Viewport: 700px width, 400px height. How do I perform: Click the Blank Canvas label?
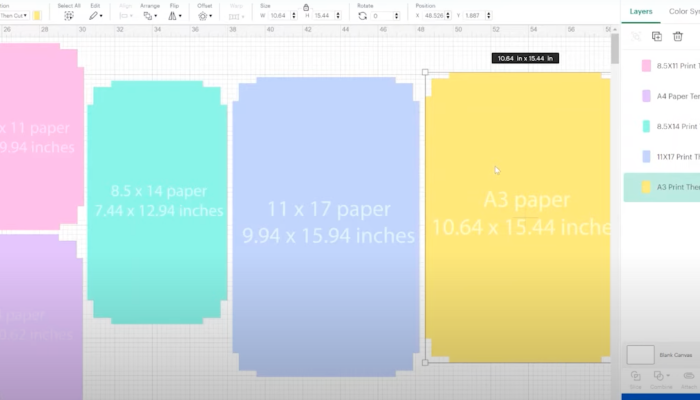tap(676, 355)
